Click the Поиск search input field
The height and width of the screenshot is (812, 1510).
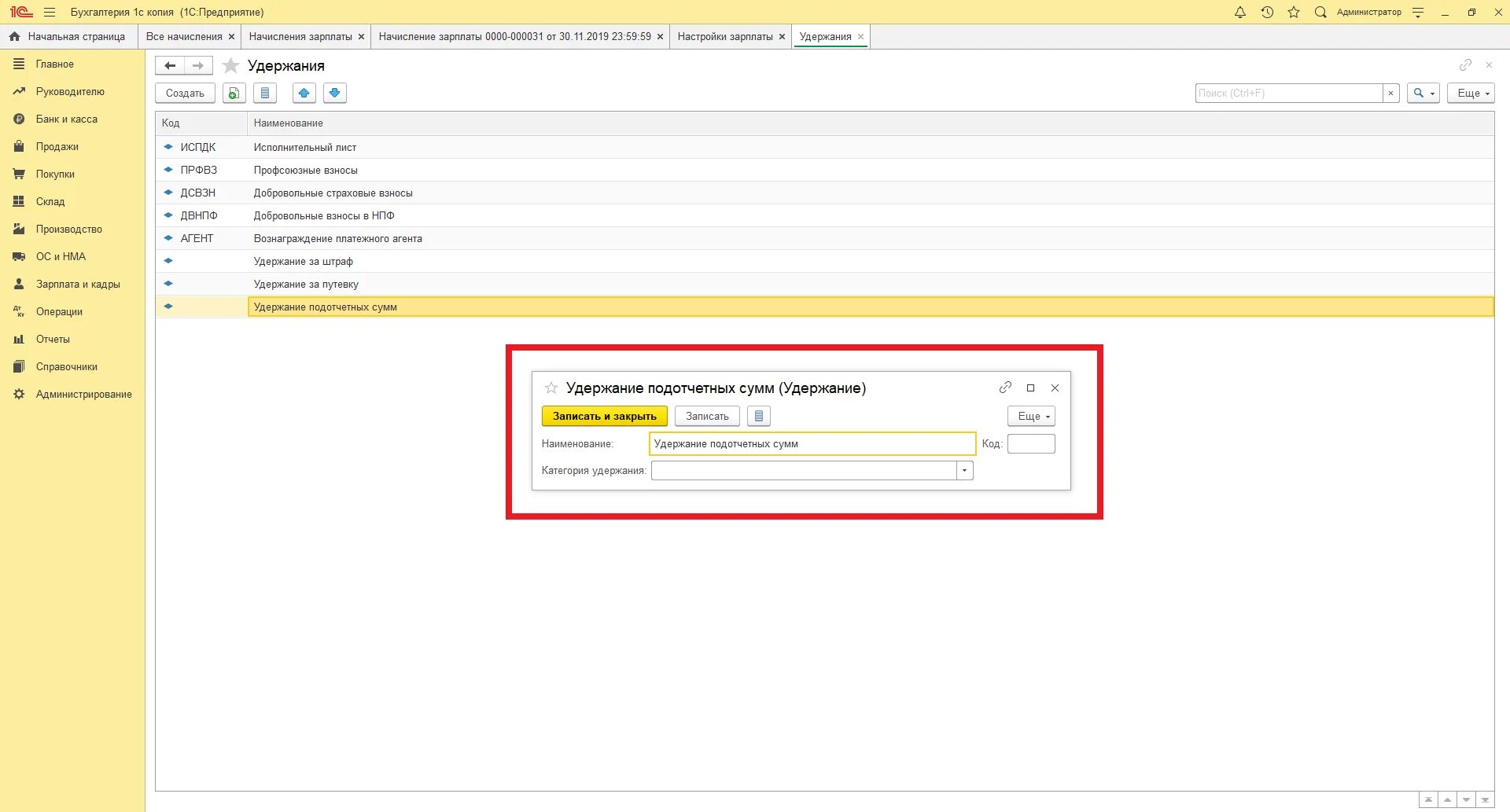[1289, 93]
